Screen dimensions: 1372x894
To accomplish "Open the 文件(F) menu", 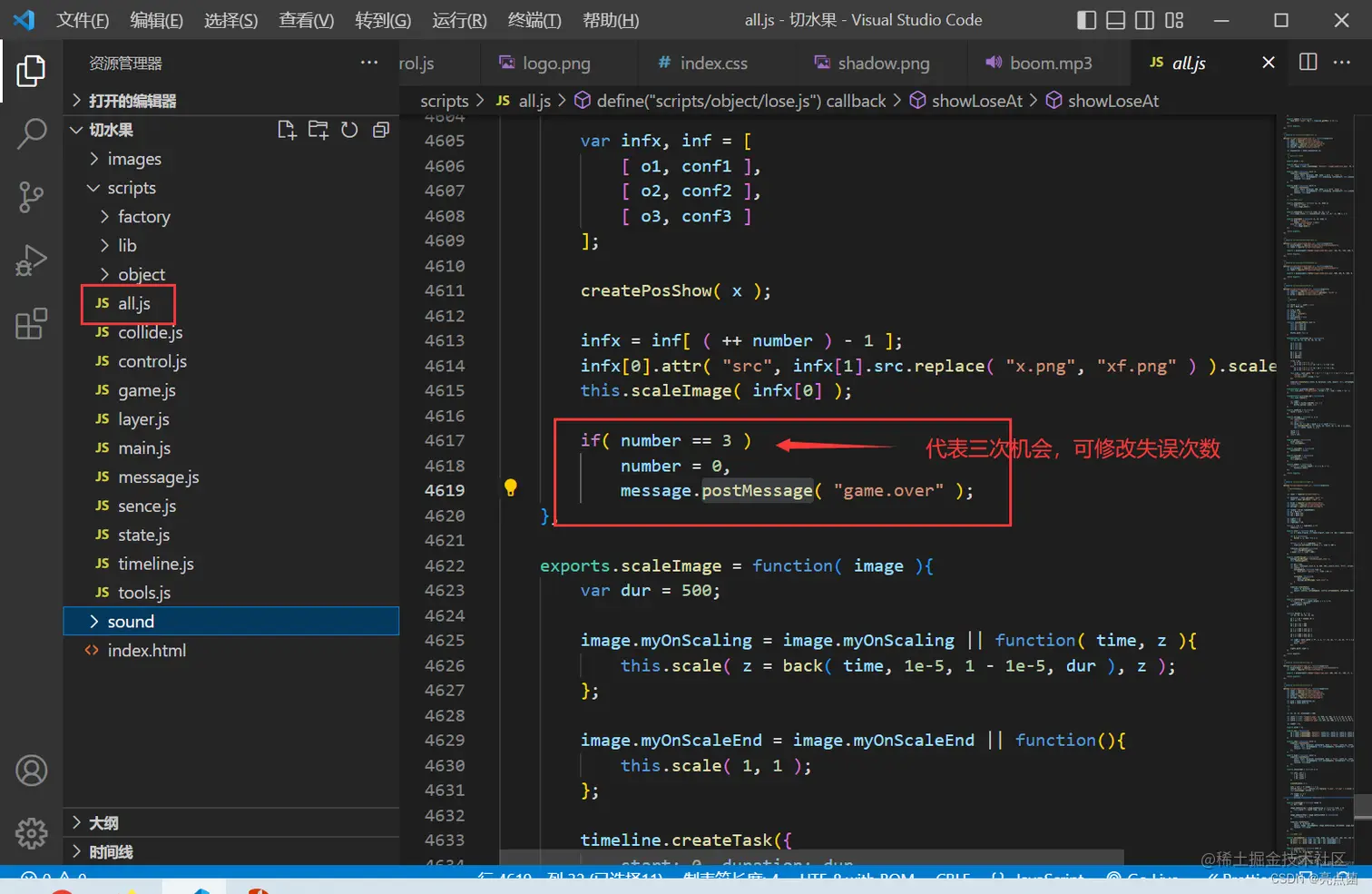I will click(x=83, y=20).
